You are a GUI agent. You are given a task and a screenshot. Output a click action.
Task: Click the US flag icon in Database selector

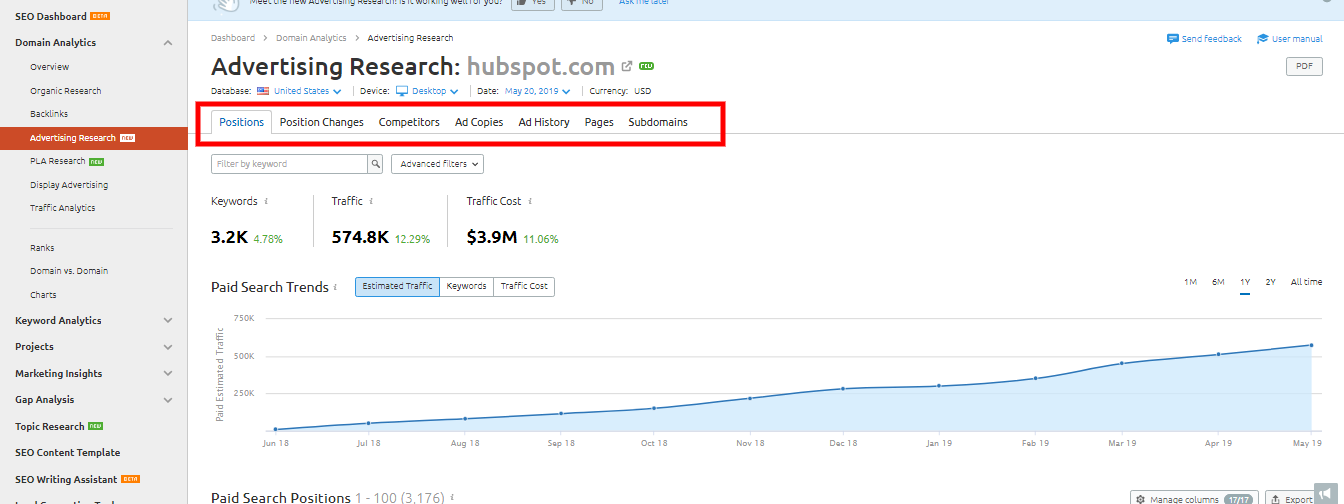tap(263, 91)
